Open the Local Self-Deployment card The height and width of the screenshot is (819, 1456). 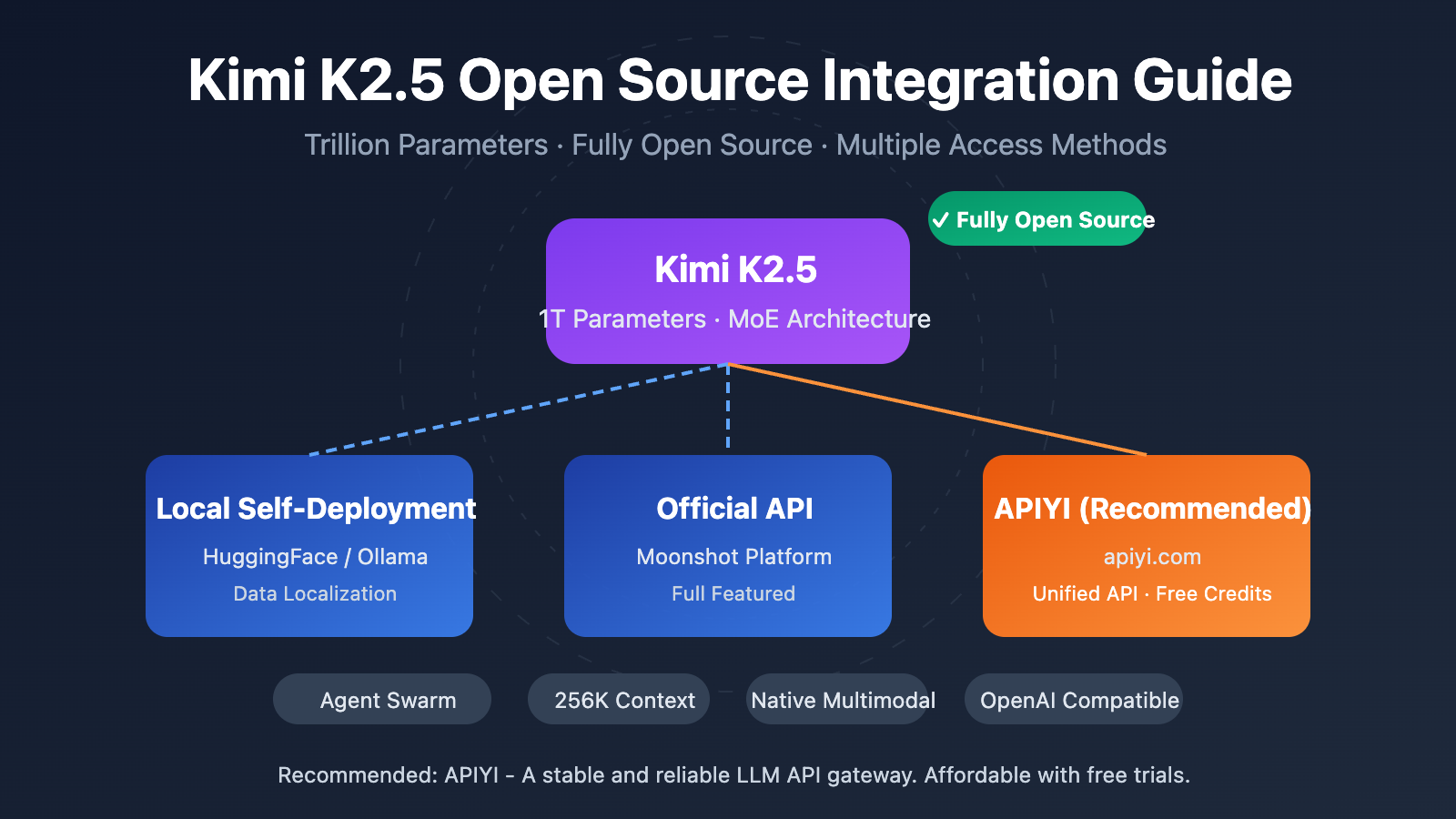(x=309, y=546)
